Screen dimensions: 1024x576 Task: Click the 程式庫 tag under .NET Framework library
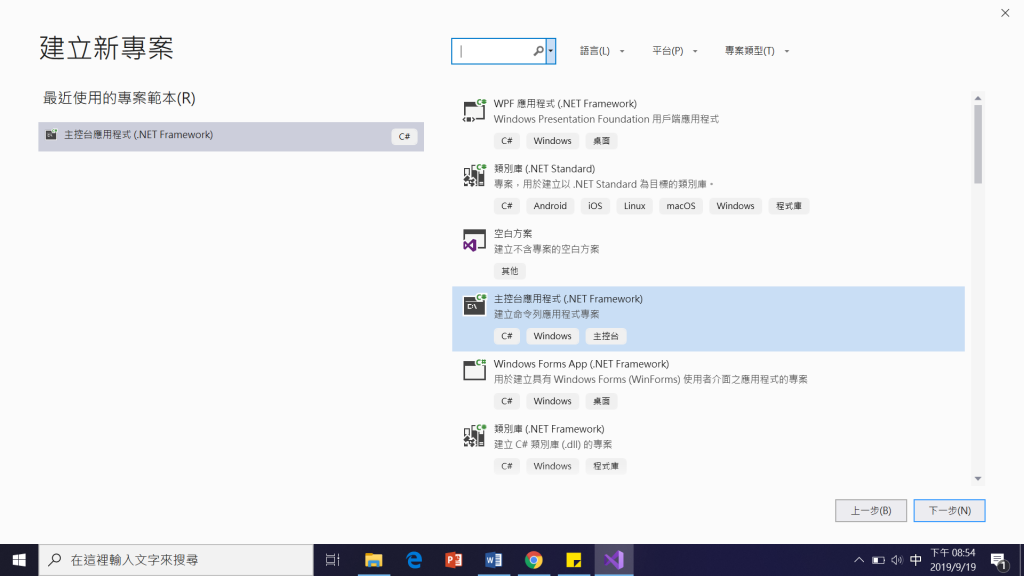click(x=605, y=466)
